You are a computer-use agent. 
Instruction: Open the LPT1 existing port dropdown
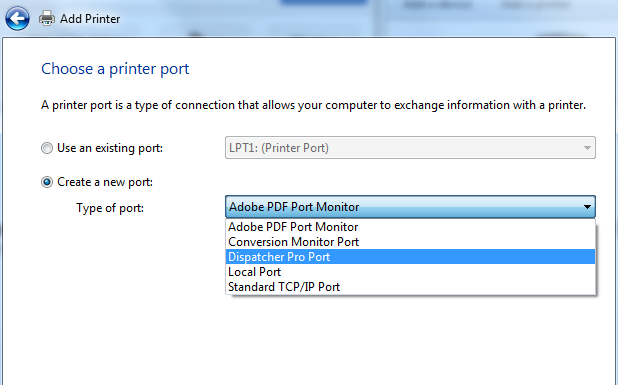tap(410, 148)
